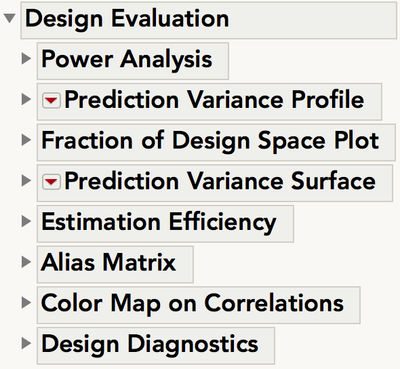400x369 pixels.
Task: Expand the Design Diagnostics section
Action: [26, 343]
